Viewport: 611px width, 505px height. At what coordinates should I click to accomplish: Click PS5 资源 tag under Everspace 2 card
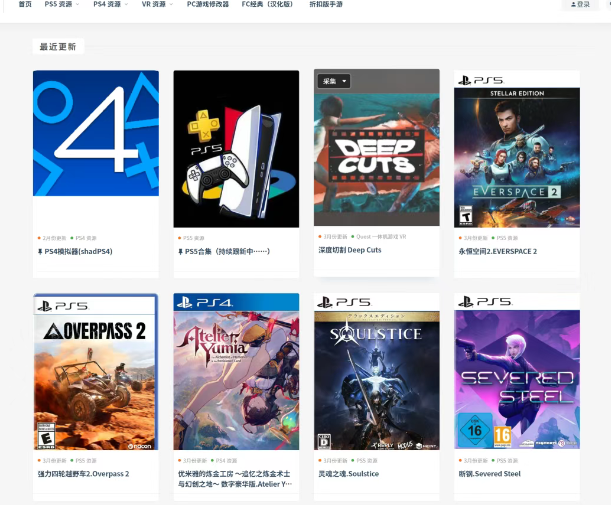[x=505, y=238]
